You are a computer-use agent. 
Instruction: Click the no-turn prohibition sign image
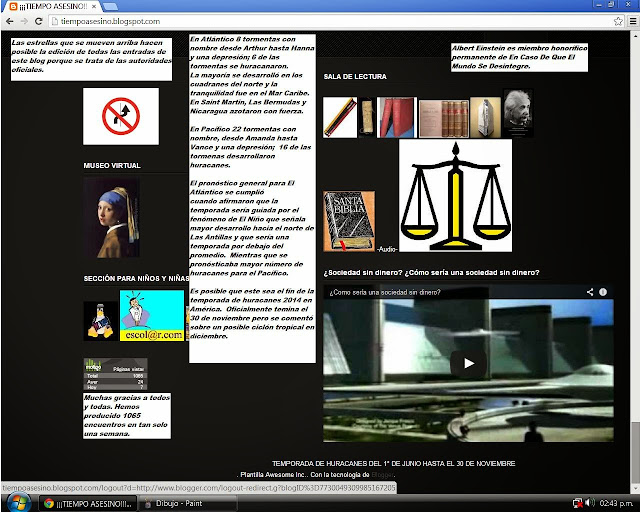(121, 116)
